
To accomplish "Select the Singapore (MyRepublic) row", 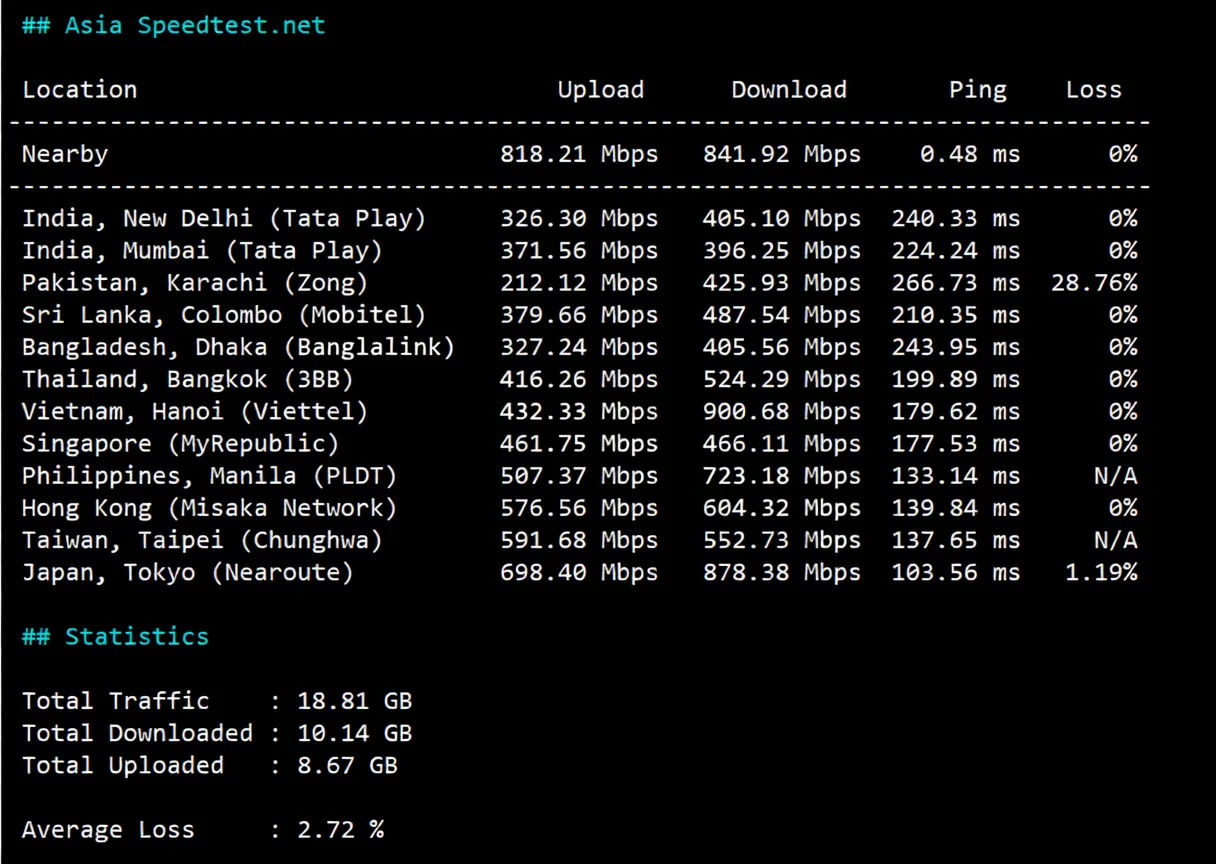I will [x=180, y=443].
